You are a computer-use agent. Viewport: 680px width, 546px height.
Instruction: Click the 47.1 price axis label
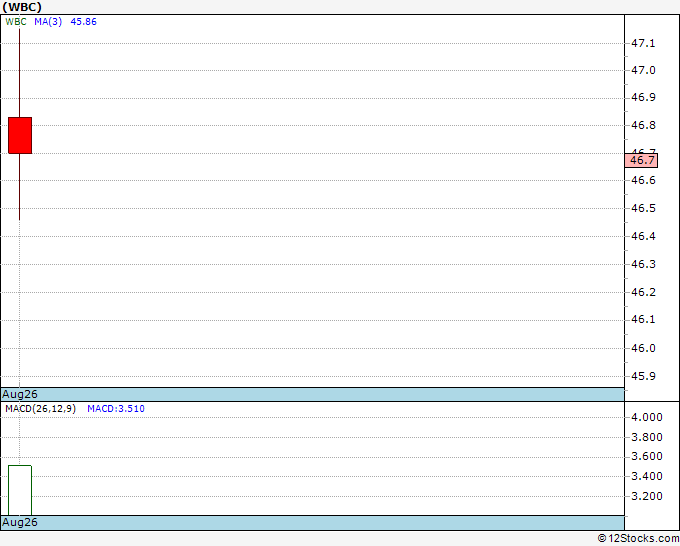(643, 43)
